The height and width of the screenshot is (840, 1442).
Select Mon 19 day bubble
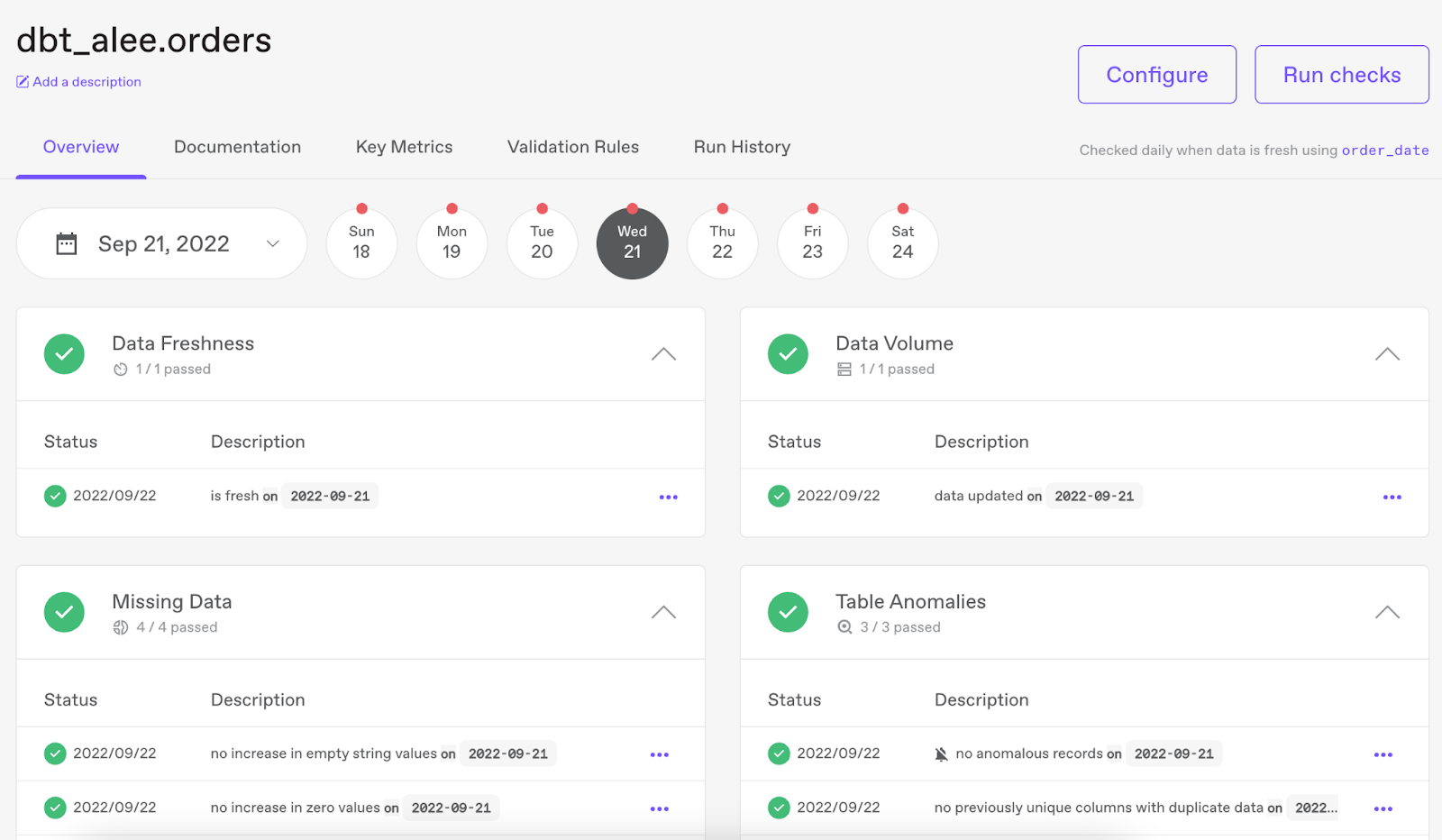coord(452,243)
